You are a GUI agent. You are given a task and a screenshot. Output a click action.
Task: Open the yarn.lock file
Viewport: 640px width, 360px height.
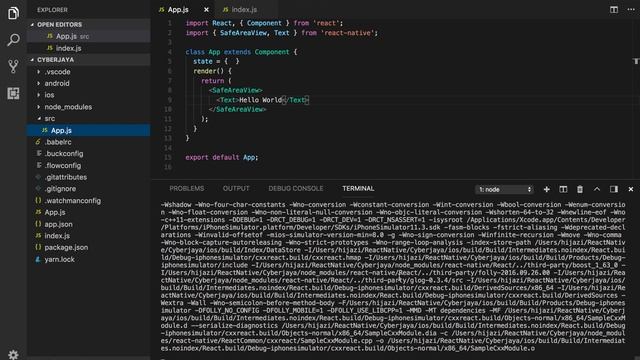click(60, 260)
